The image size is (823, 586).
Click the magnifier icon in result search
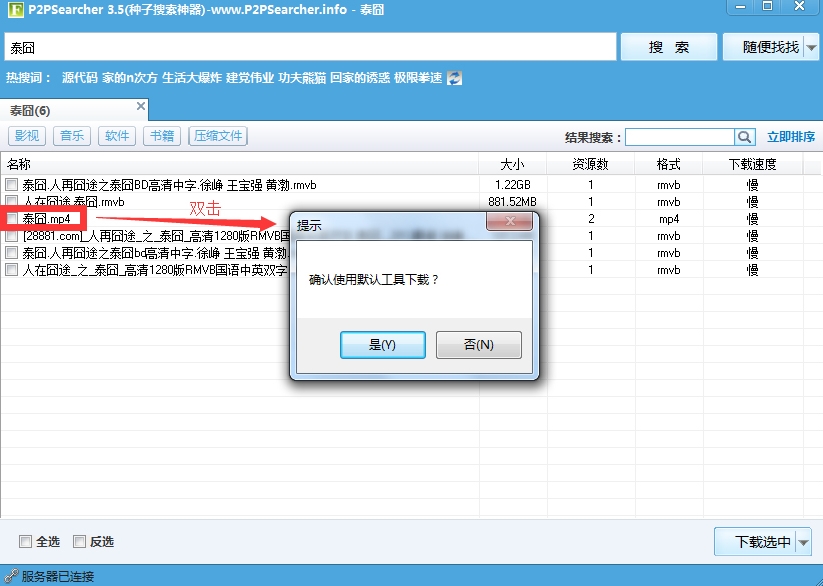click(x=744, y=137)
